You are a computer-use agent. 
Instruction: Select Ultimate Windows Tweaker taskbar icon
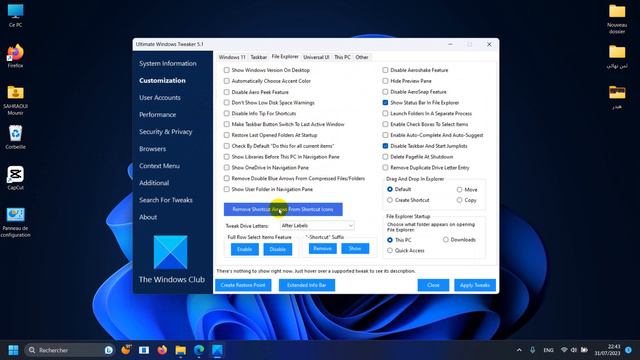coord(217,350)
